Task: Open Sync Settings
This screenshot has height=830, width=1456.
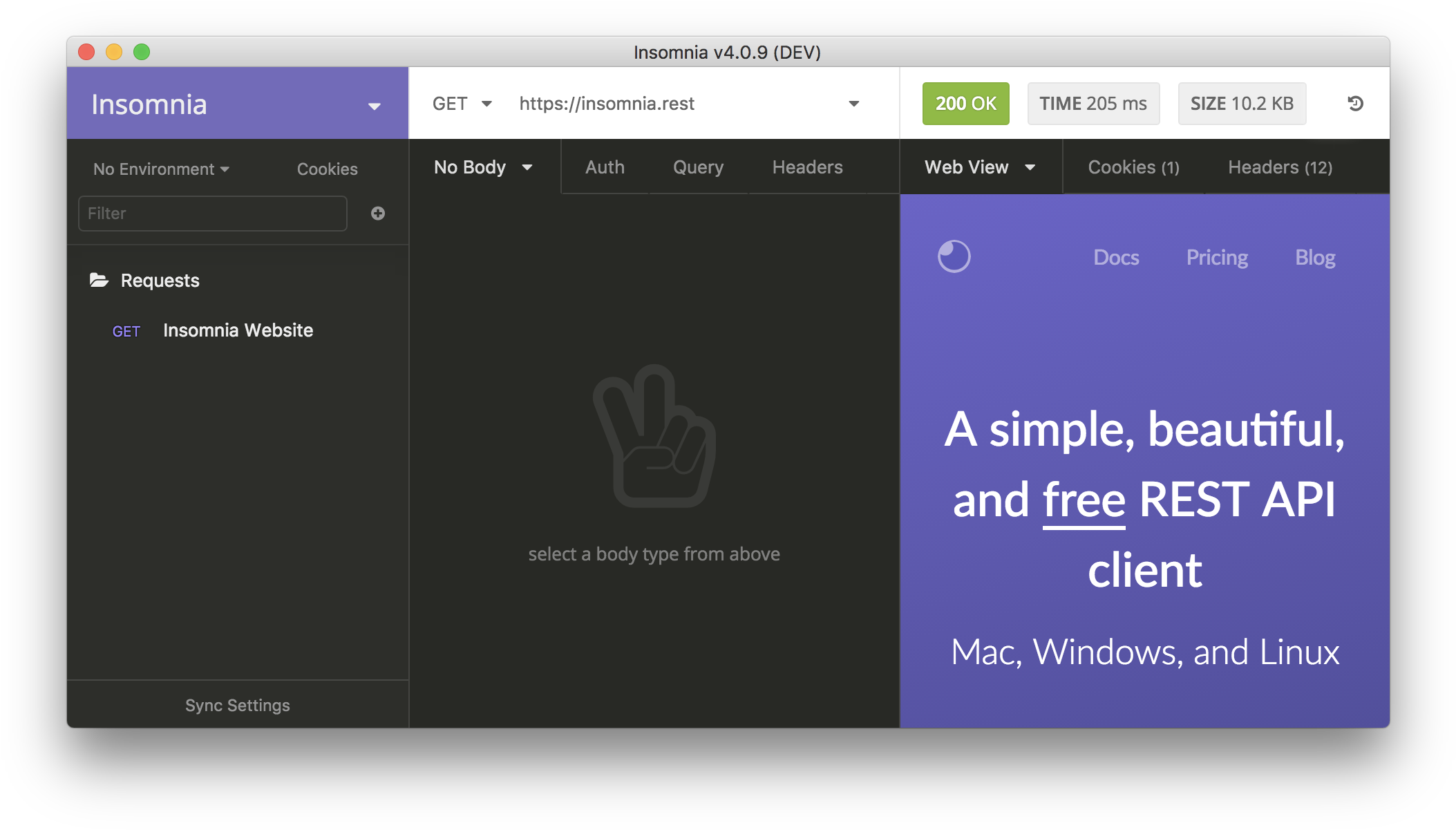Action: tap(237, 705)
